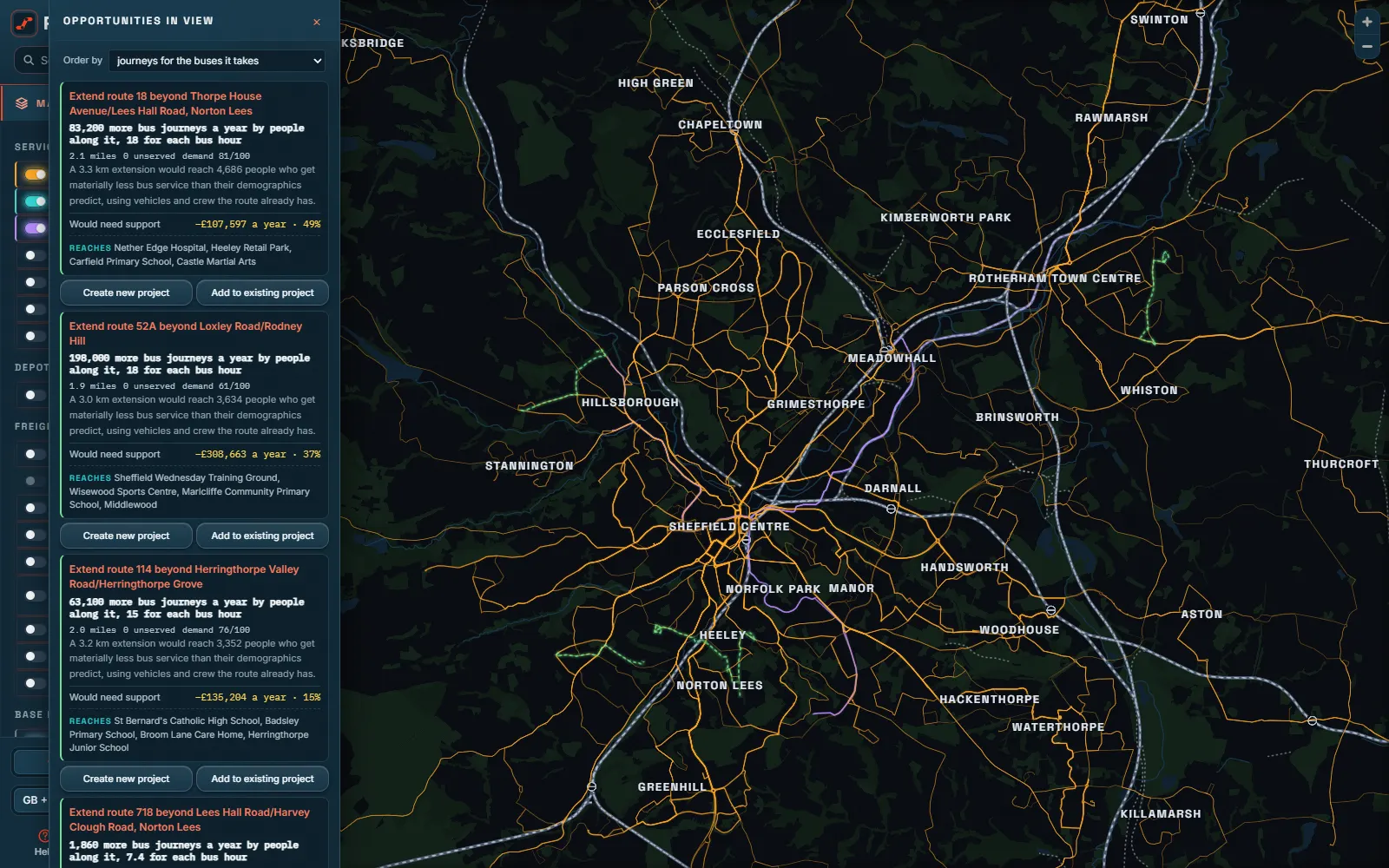Click the Killamarsh map label

tap(1161, 814)
